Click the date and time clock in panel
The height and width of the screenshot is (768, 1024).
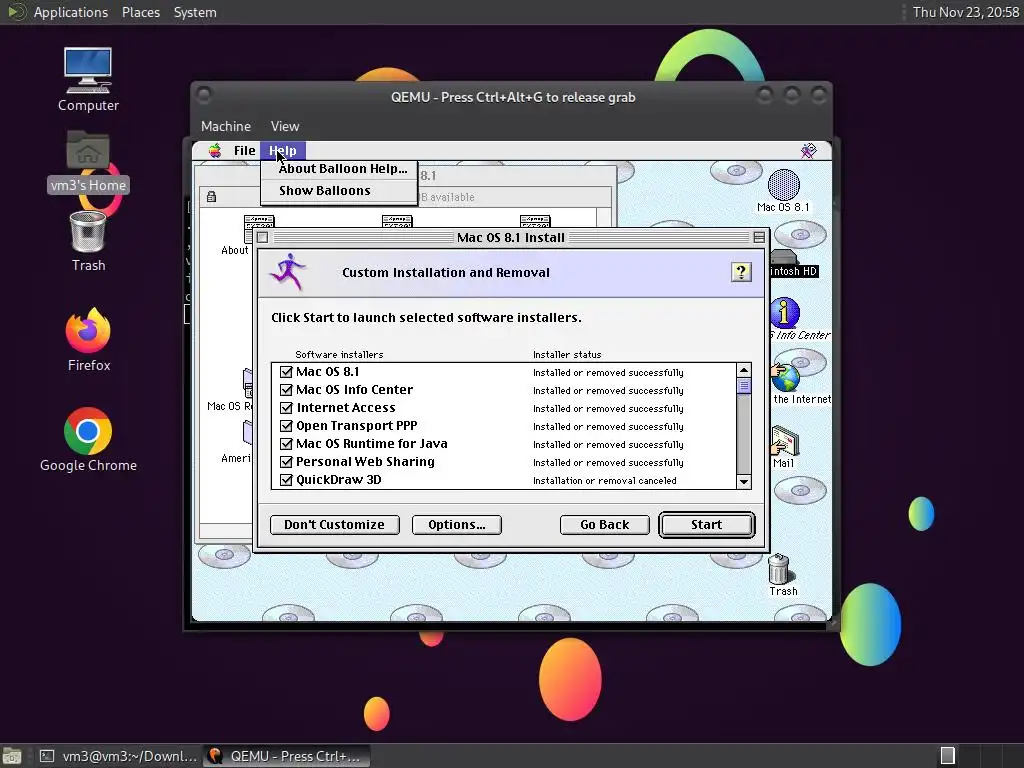click(965, 12)
